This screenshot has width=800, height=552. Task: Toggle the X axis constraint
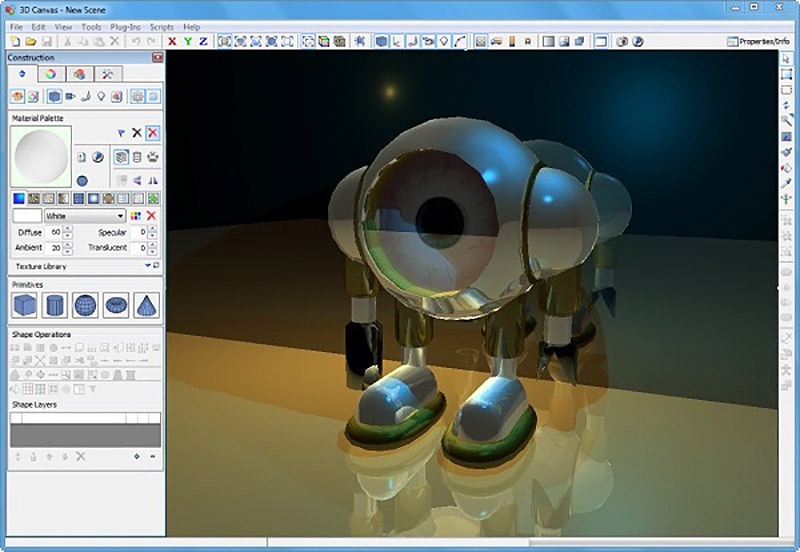pyautogui.click(x=173, y=42)
